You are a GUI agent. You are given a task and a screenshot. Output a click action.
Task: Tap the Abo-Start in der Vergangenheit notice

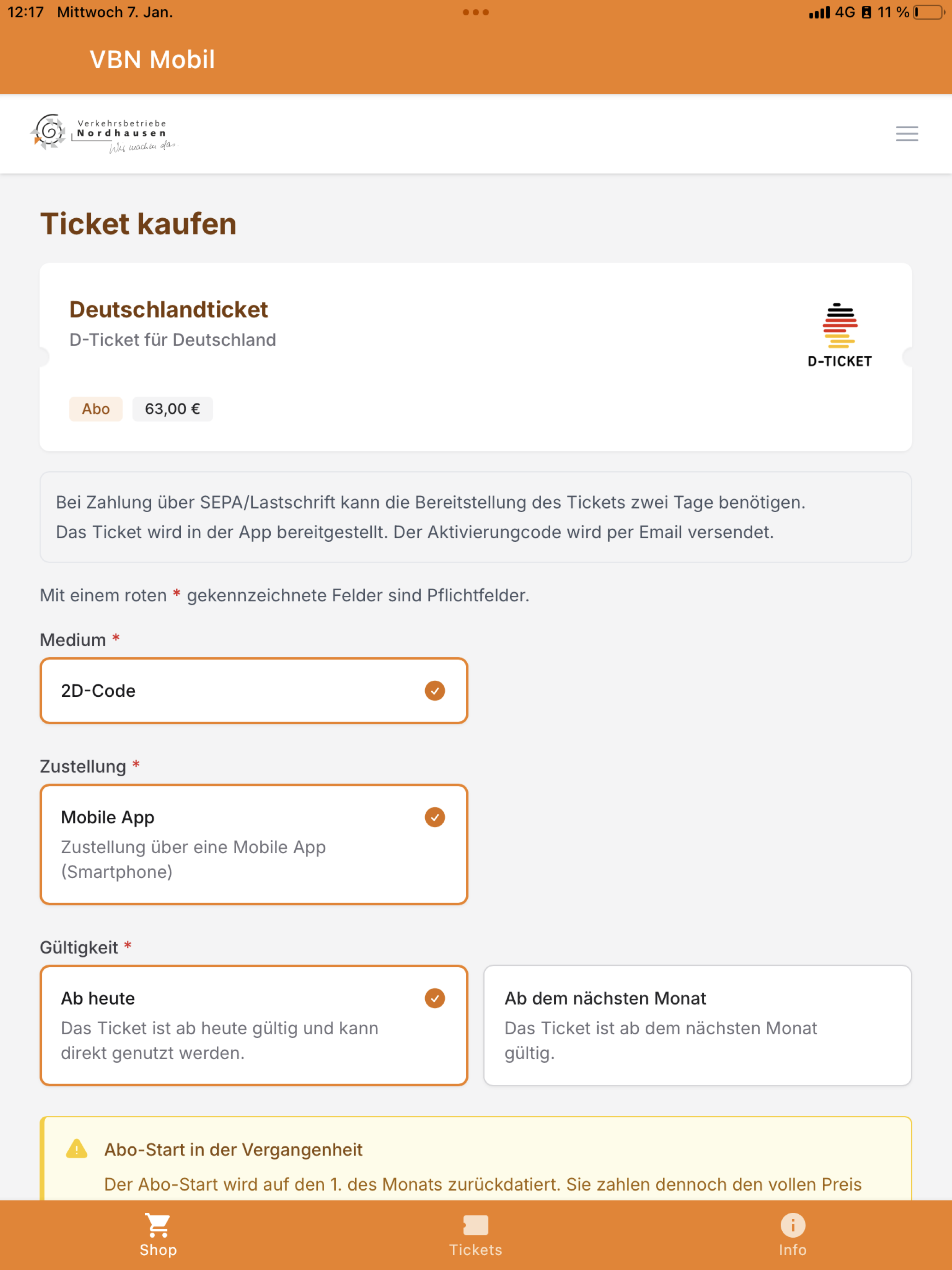pos(476,1159)
